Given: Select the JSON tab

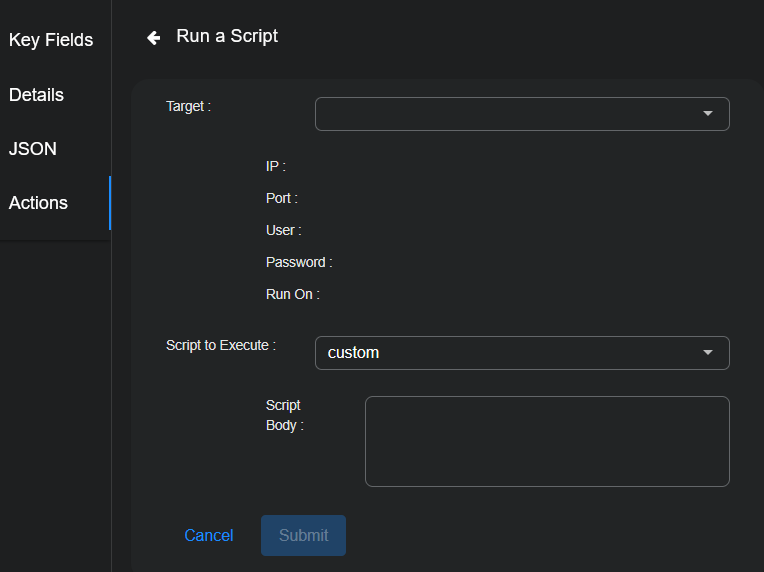Looking at the screenshot, I should pos(33,149).
